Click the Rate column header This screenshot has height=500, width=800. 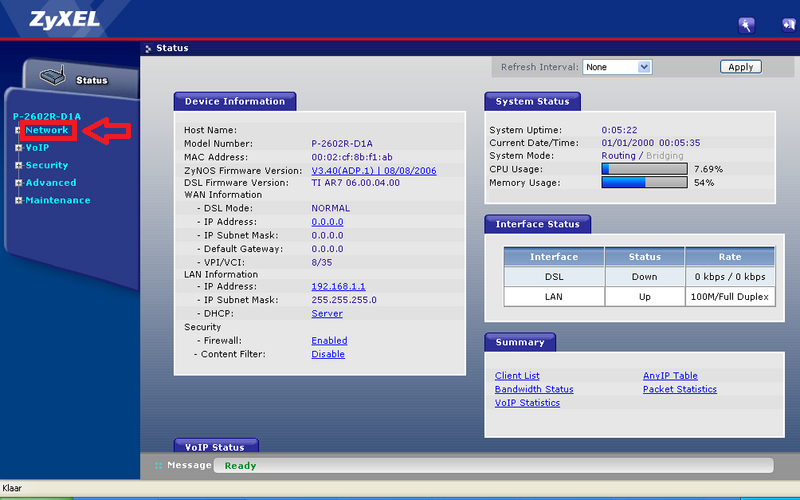730,257
